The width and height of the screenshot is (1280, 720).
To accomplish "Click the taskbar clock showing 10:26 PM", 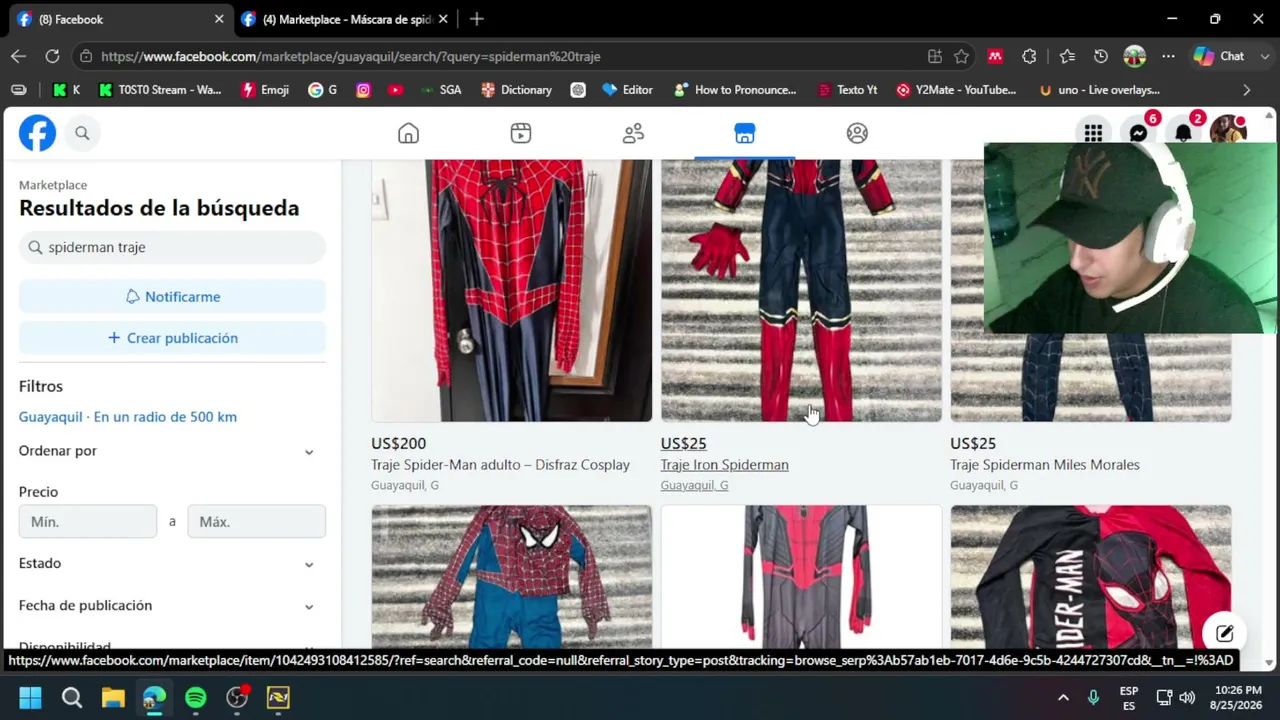I will [x=1237, y=697].
